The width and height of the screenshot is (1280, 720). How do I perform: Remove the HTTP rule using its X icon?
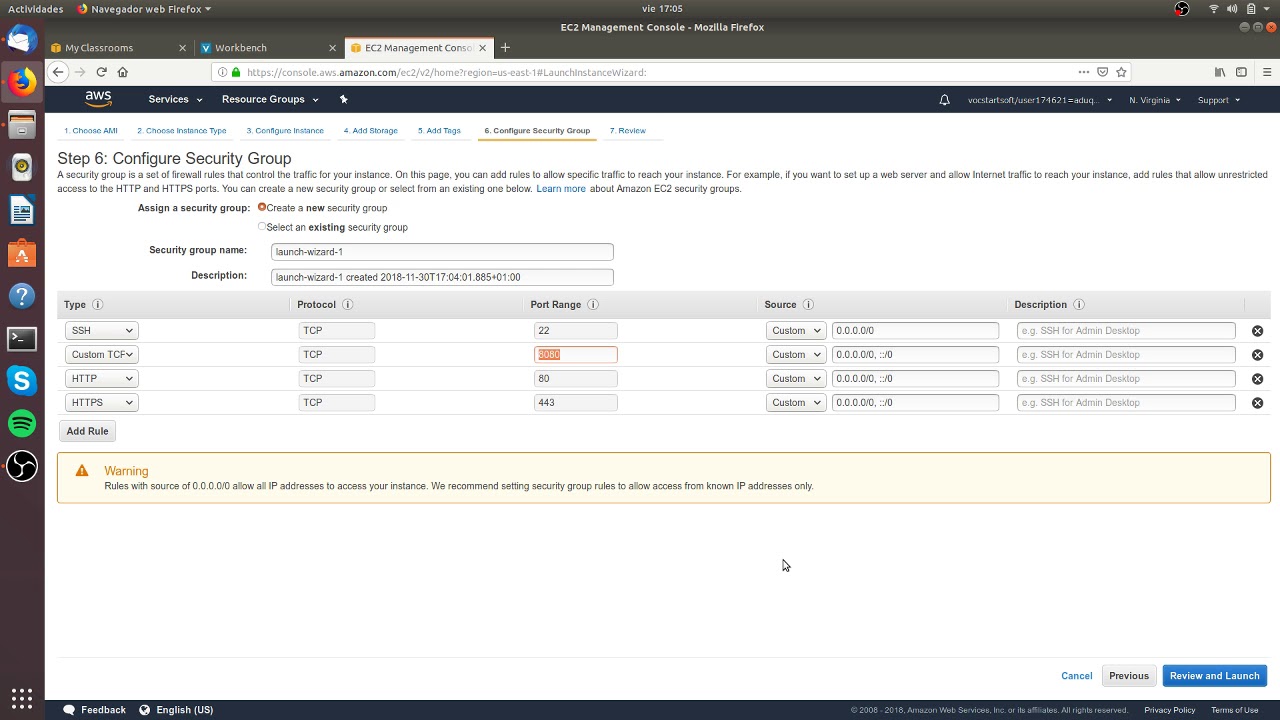1257,379
